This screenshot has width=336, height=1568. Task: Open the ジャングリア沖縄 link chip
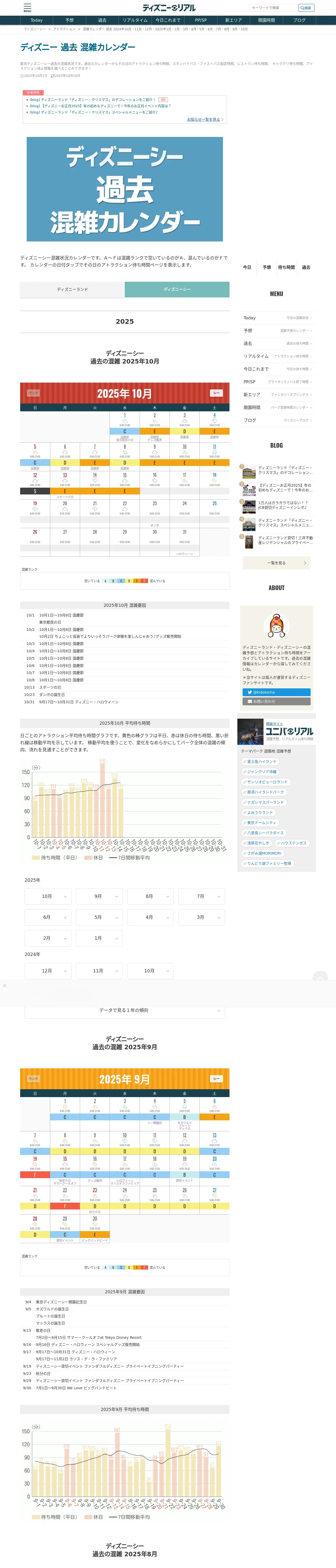[x=260, y=772]
